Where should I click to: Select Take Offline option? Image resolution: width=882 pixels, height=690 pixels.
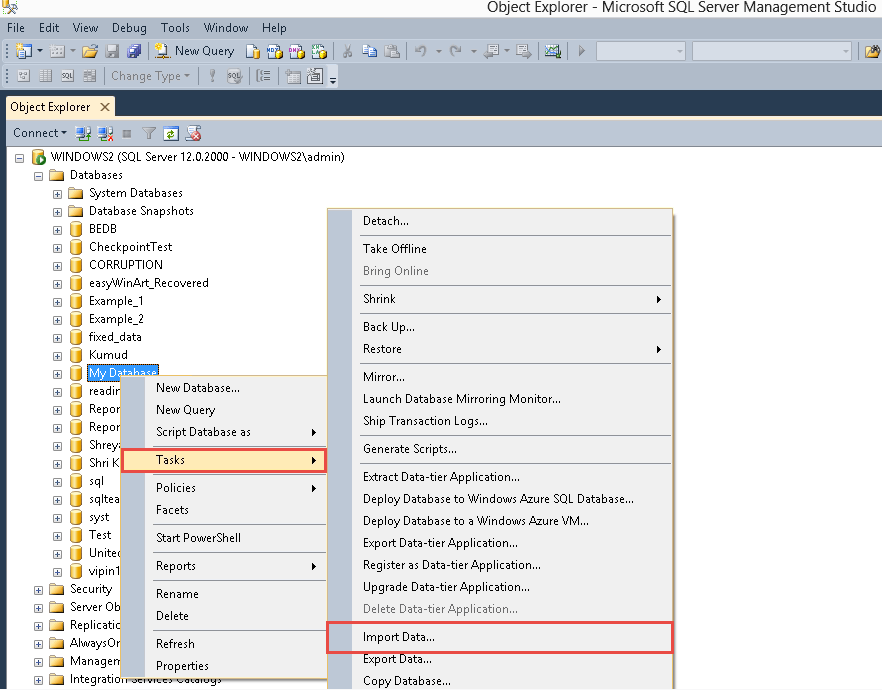[x=500, y=249]
